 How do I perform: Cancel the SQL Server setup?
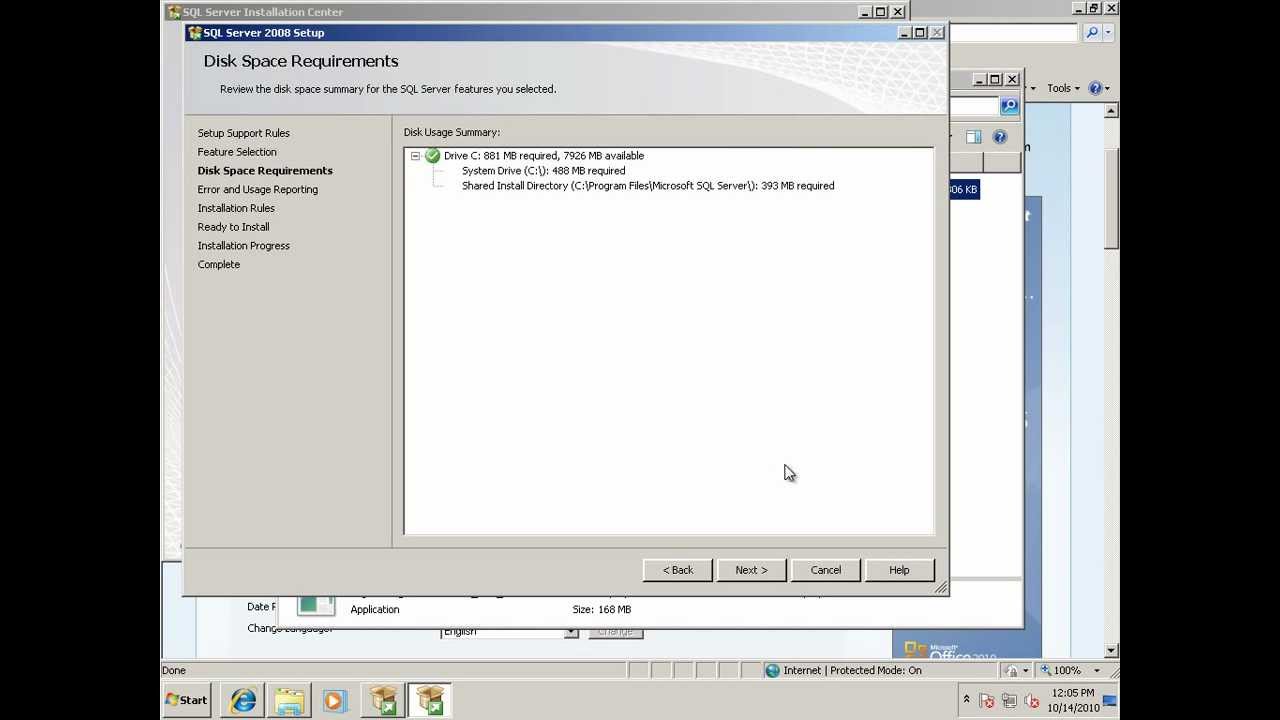(825, 570)
